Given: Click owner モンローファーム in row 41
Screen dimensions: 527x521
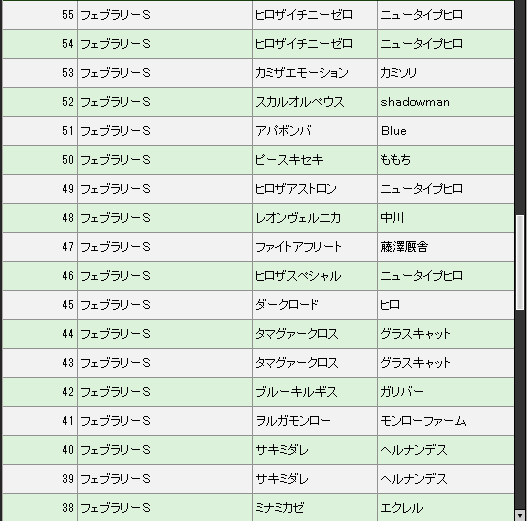Looking at the screenshot, I should [x=423, y=421].
